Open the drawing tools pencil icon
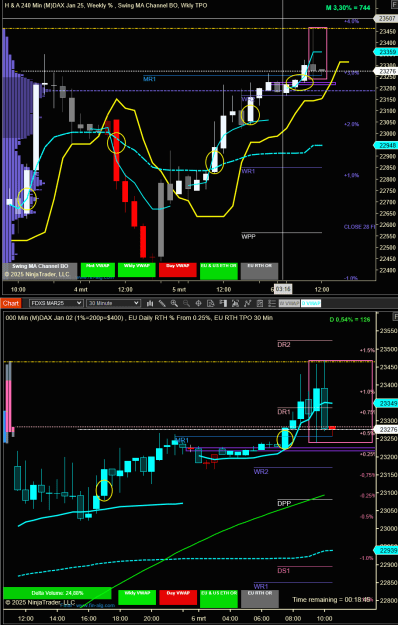 coord(162,303)
